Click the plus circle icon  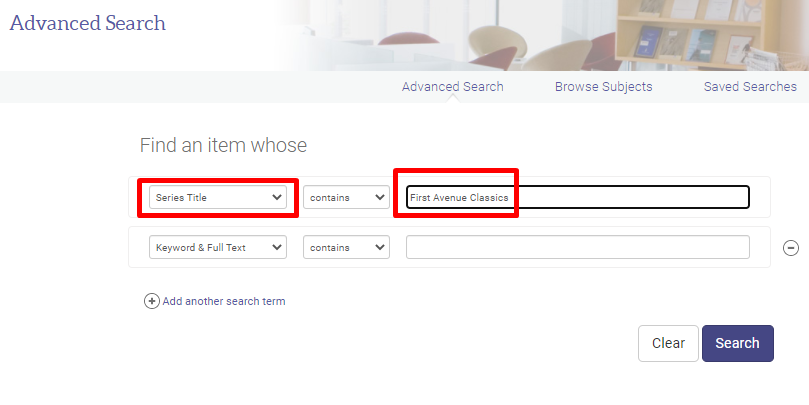pyautogui.click(x=152, y=301)
